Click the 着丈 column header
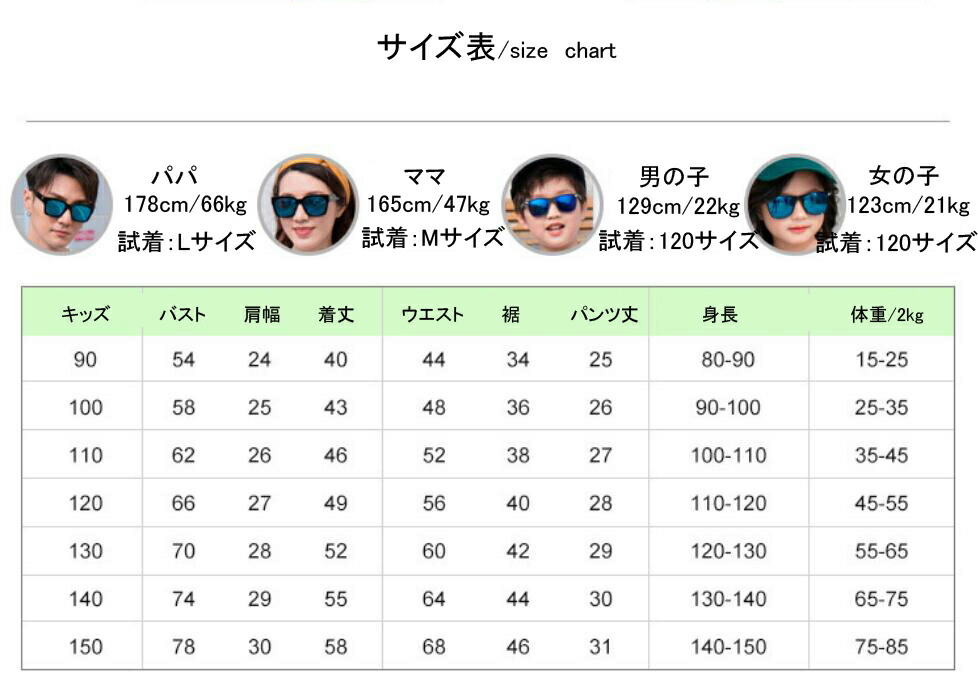Screen dimensions: 978x675 coord(336,315)
